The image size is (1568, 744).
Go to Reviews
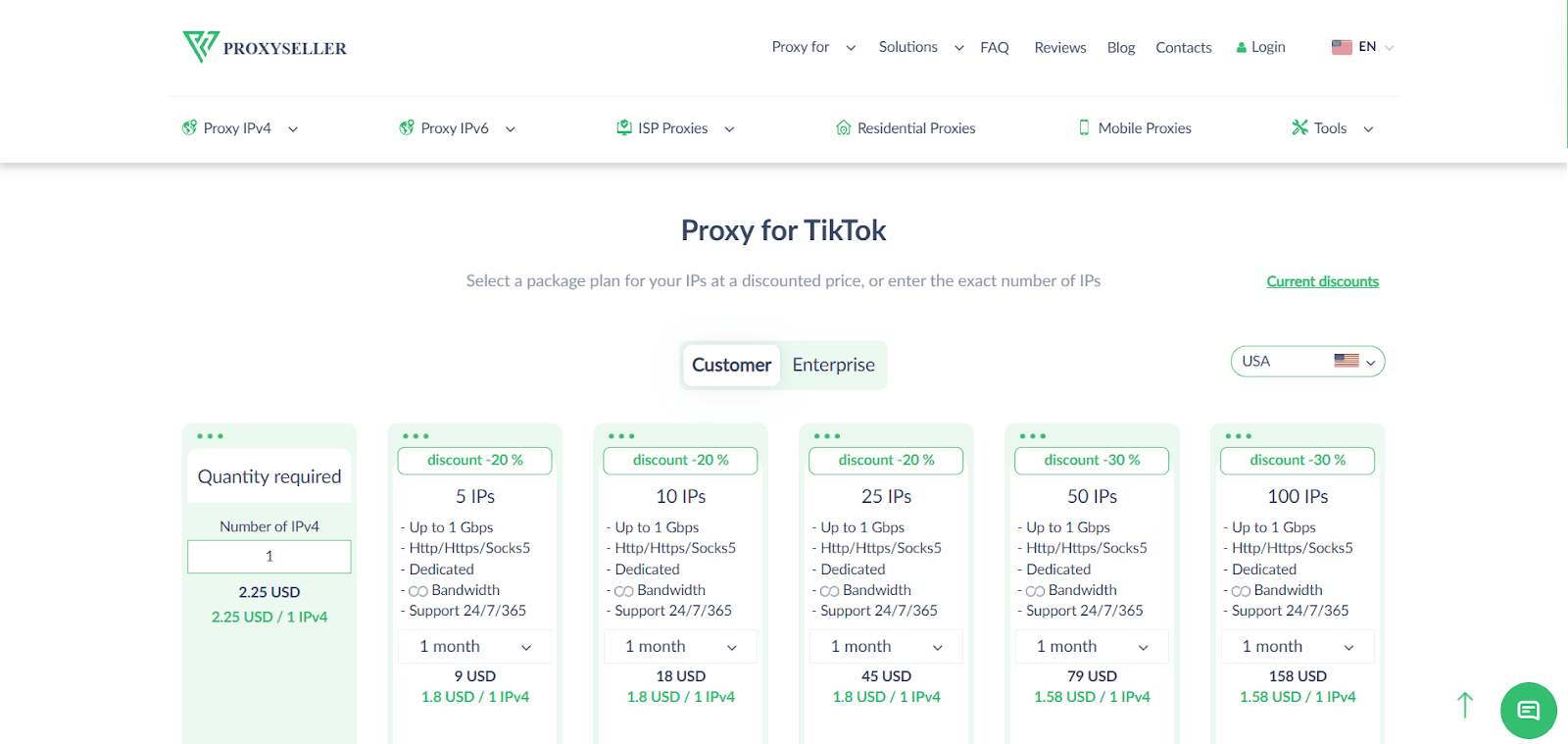[x=1060, y=47]
